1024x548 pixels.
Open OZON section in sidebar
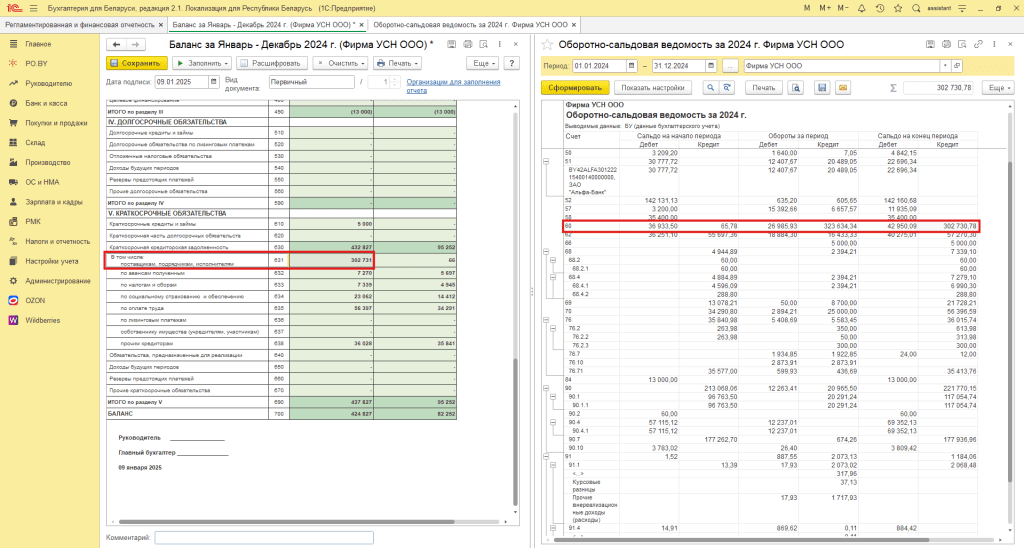coord(35,300)
